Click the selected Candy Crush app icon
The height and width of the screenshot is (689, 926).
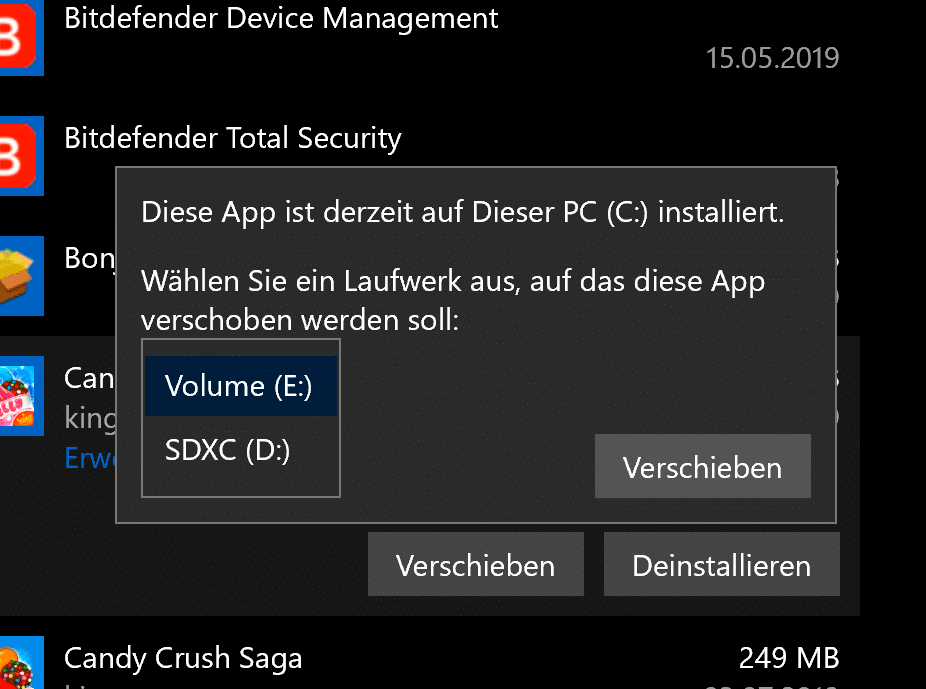click(x=21, y=396)
